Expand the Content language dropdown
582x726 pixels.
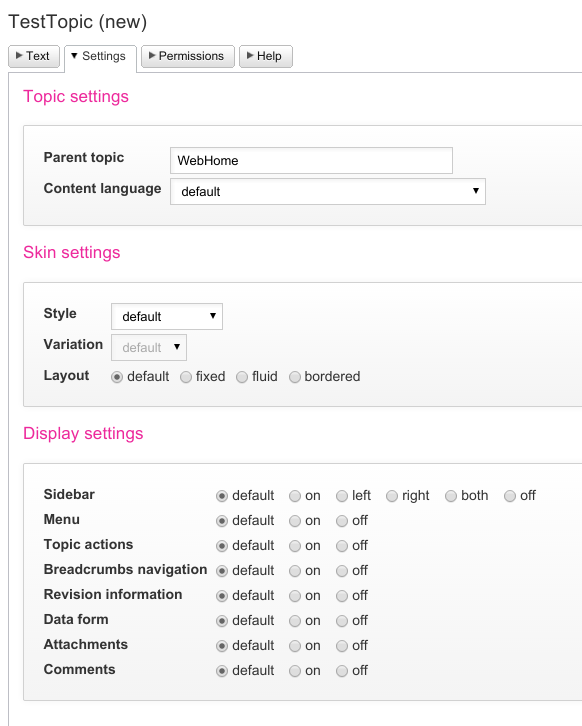(328, 192)
